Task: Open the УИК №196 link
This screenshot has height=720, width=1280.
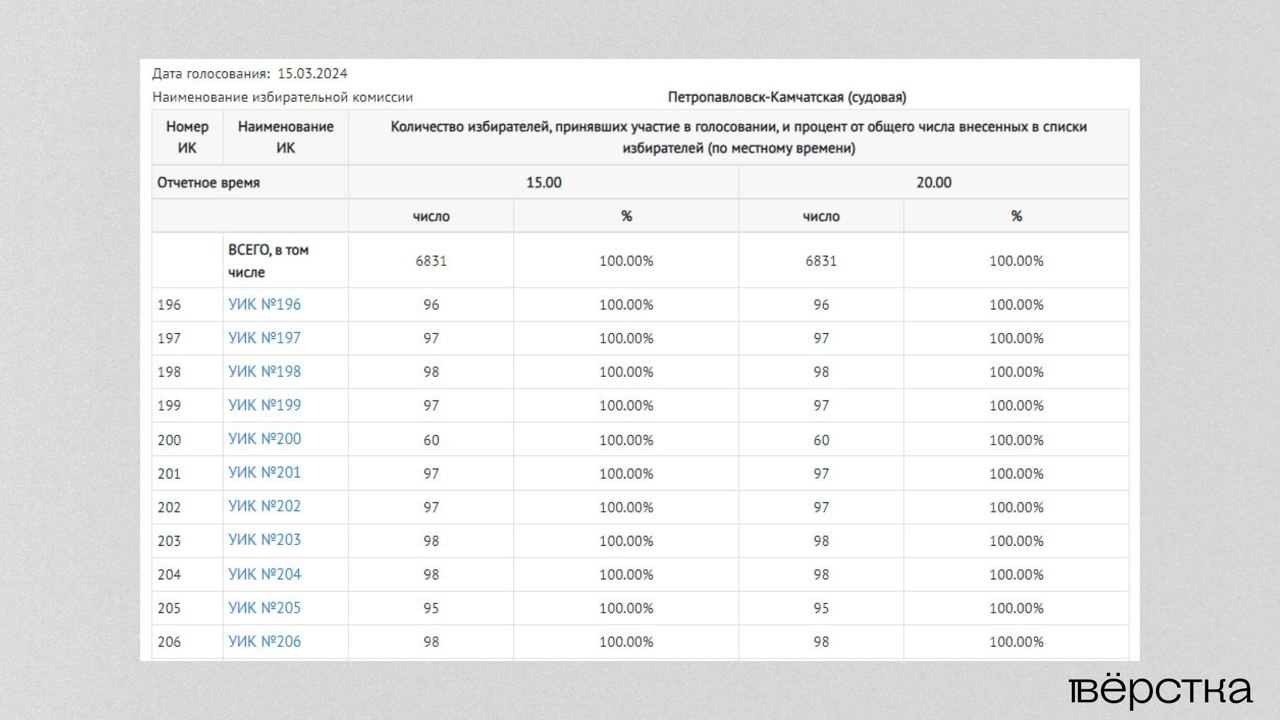Action: coord(264,304)
